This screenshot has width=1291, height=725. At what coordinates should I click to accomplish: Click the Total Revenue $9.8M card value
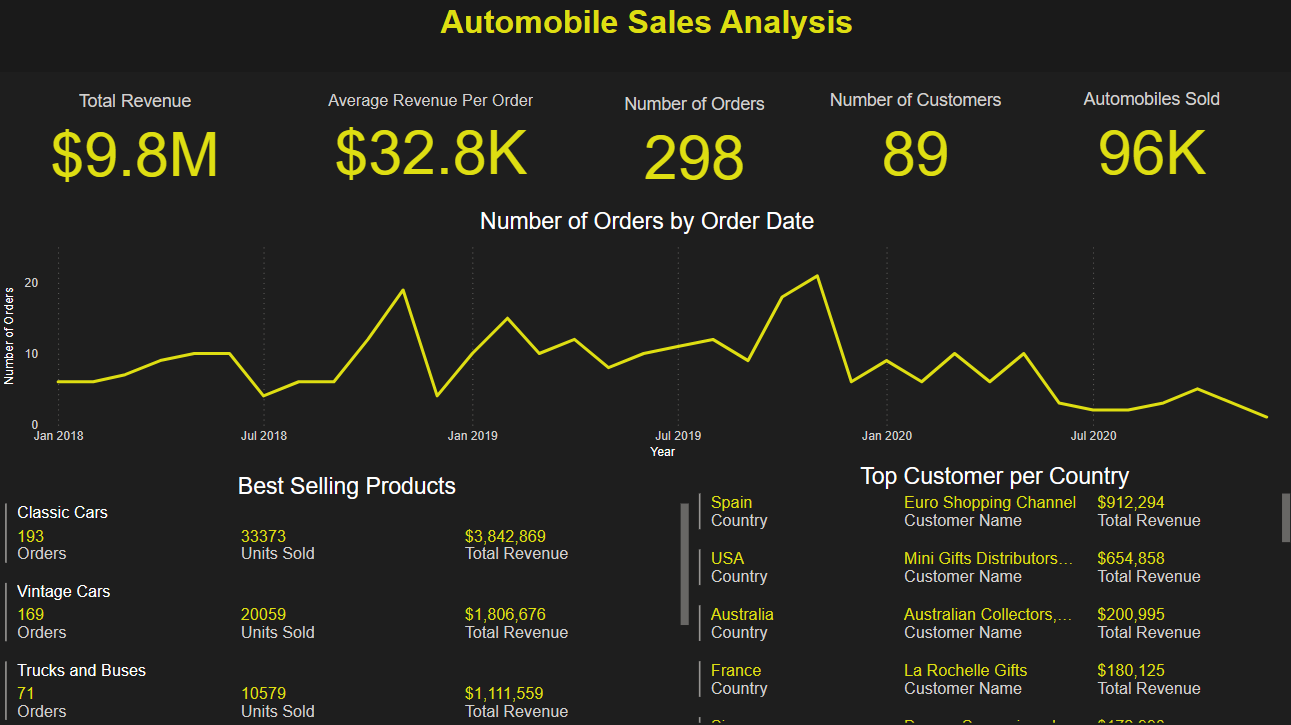[x=134, y=156]
